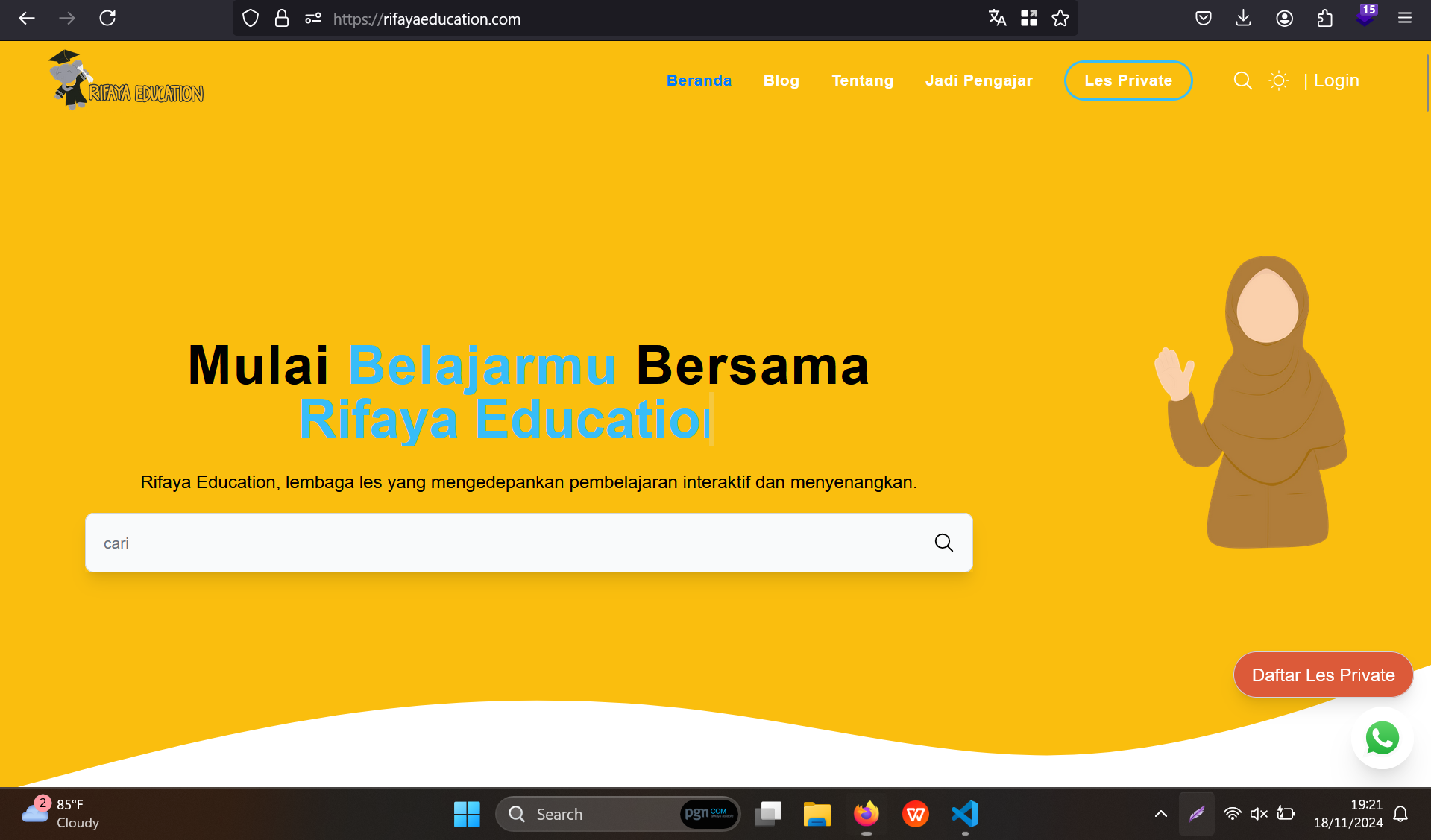This screenshot has height=840, width=1431.
Task: Expand the hidden system tray icons chevron
Action: 1161,814
